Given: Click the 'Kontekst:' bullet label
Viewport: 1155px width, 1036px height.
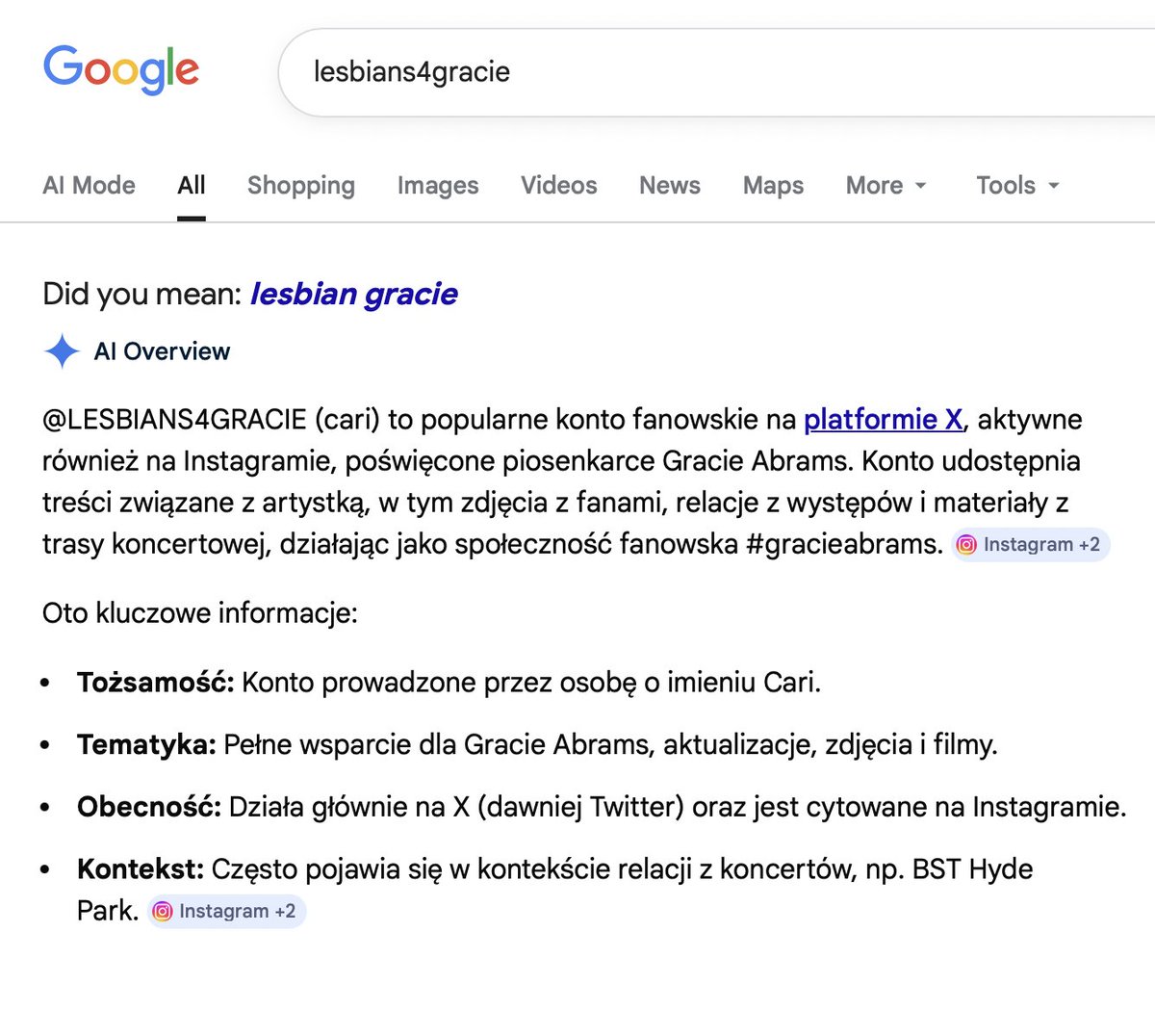Looking at the screenshot, I should pyautogui.click(x=141, y=869).
